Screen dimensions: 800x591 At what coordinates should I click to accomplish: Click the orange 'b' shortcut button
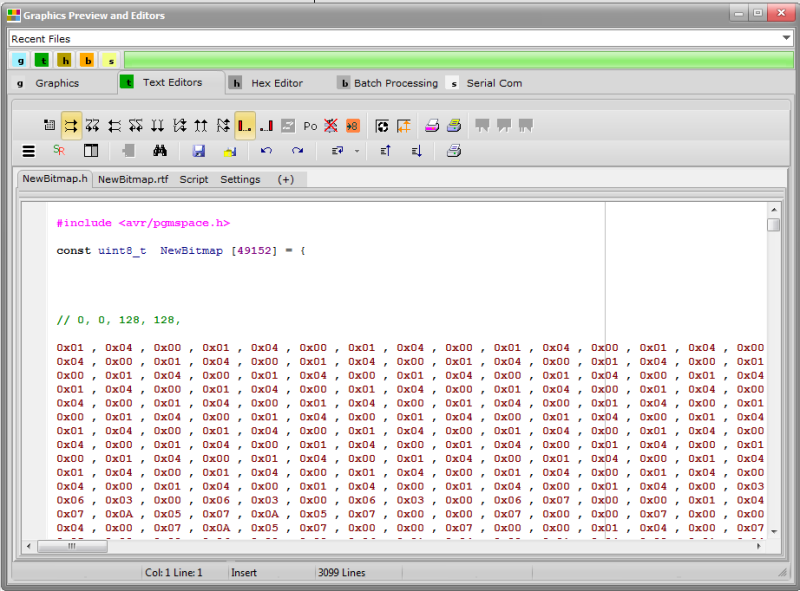tap(88, 61)
